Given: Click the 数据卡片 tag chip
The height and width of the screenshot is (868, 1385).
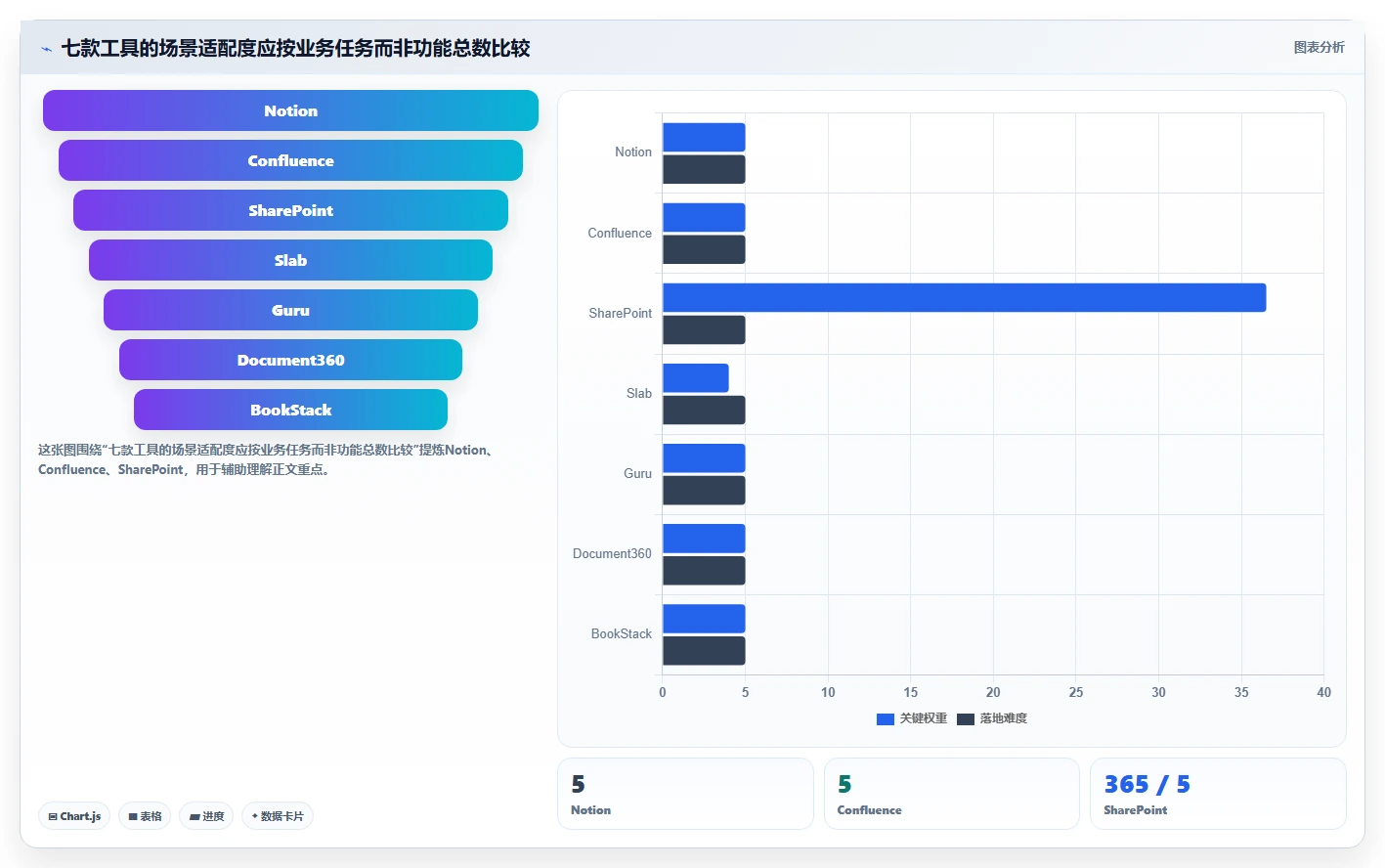Looking at the screenshot, I should pyautogui.click(x=278, y=816).
